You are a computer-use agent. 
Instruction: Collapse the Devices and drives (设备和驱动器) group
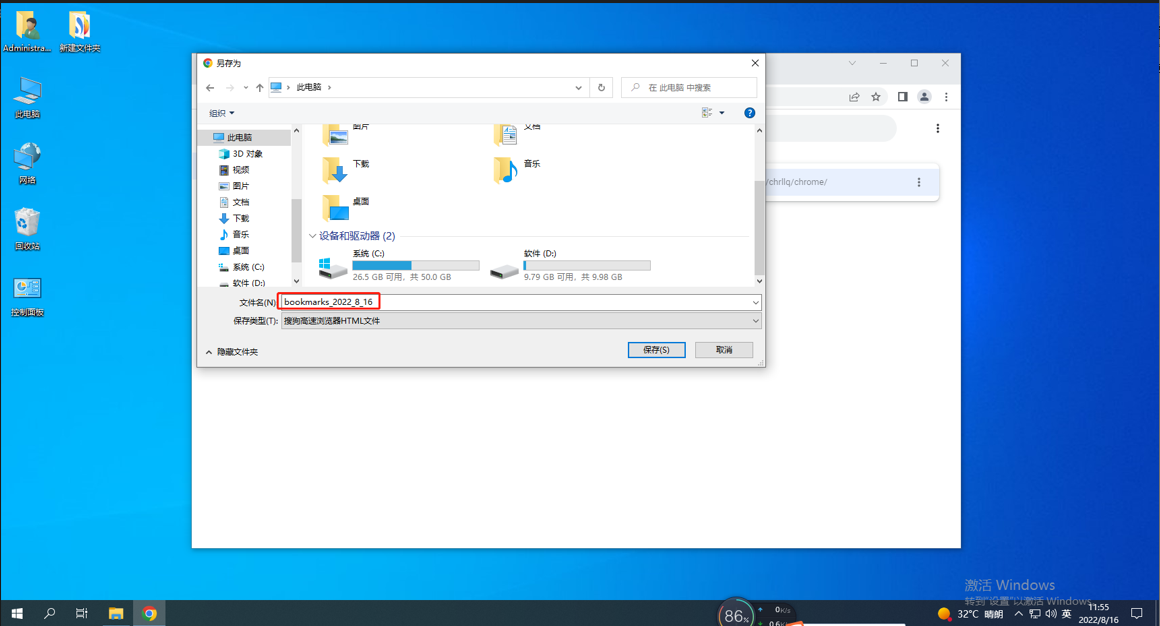point(313,236)
